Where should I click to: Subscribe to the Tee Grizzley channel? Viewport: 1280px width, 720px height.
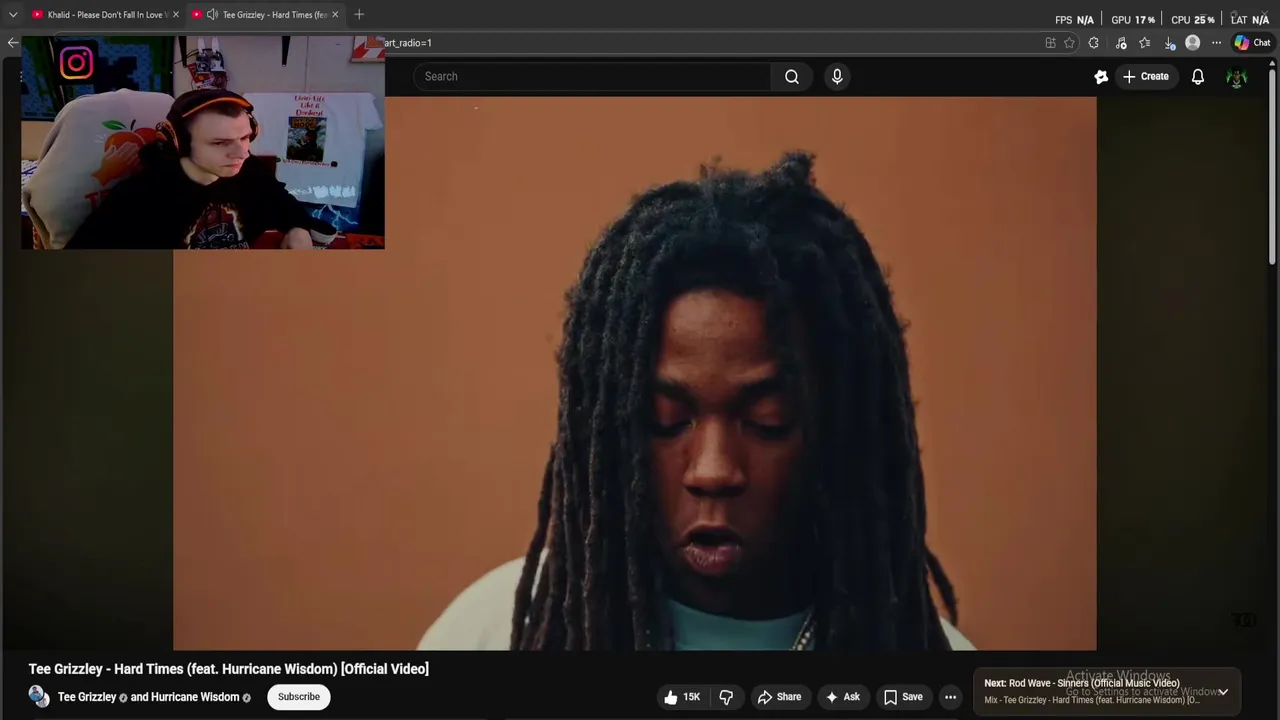[299, 697]
